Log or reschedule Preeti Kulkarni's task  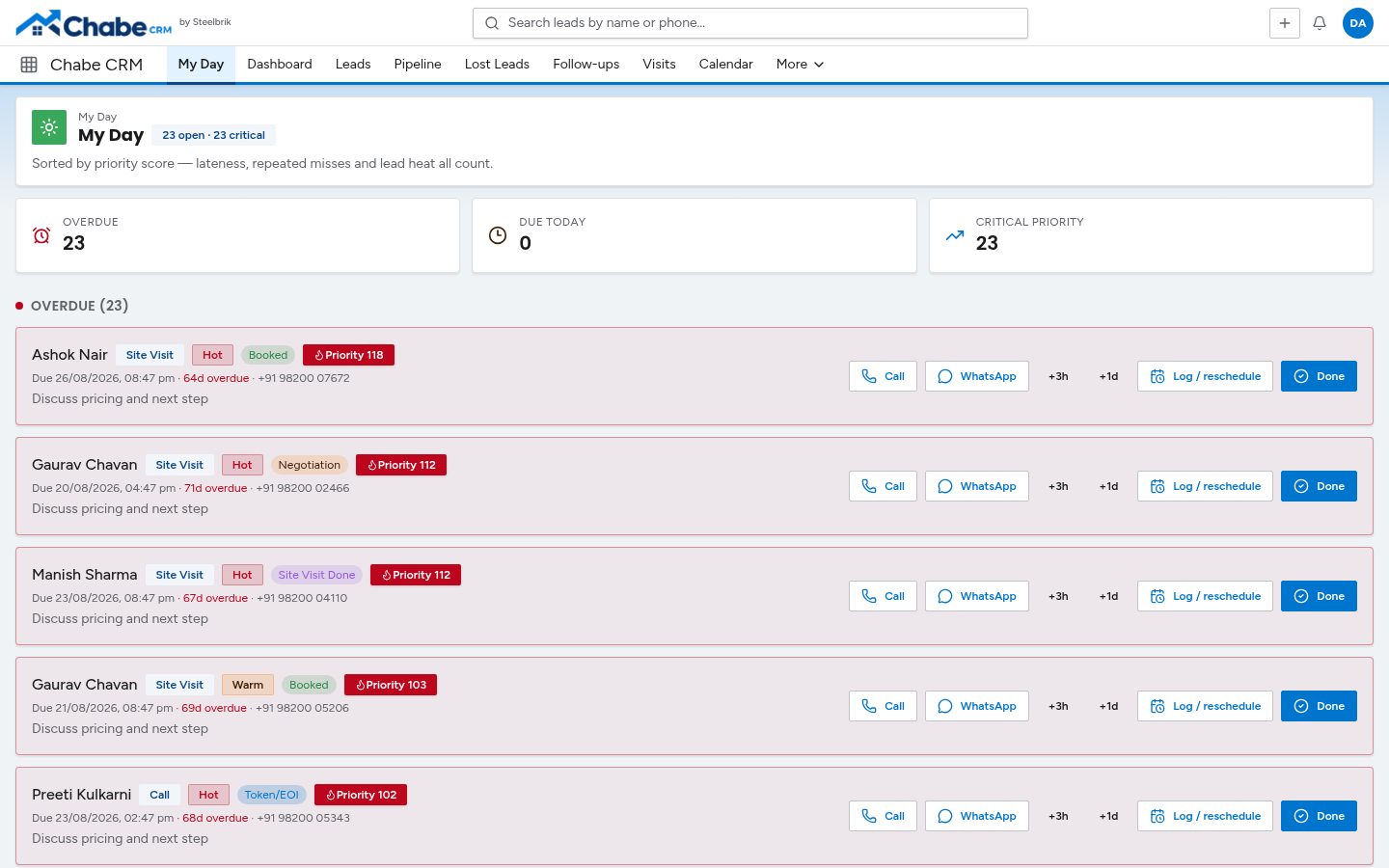tap(1205, 816)
